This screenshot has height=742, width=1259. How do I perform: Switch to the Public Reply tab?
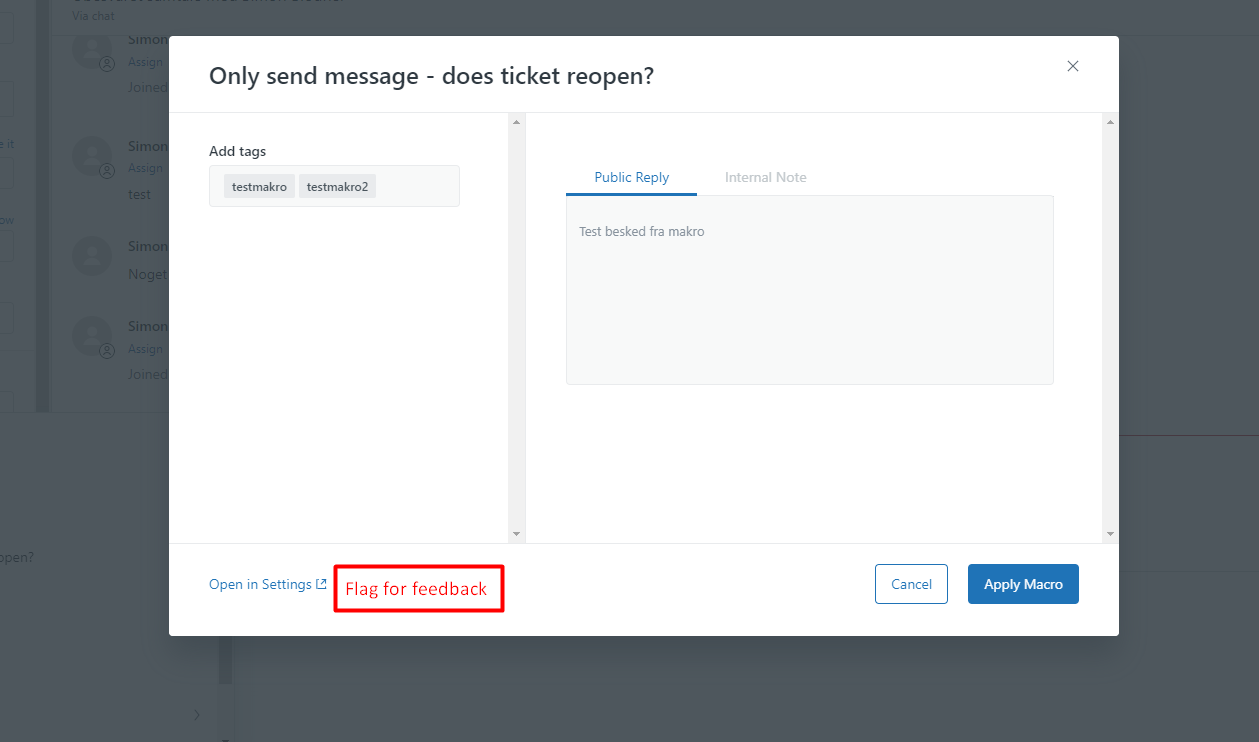tap(631, 177)
